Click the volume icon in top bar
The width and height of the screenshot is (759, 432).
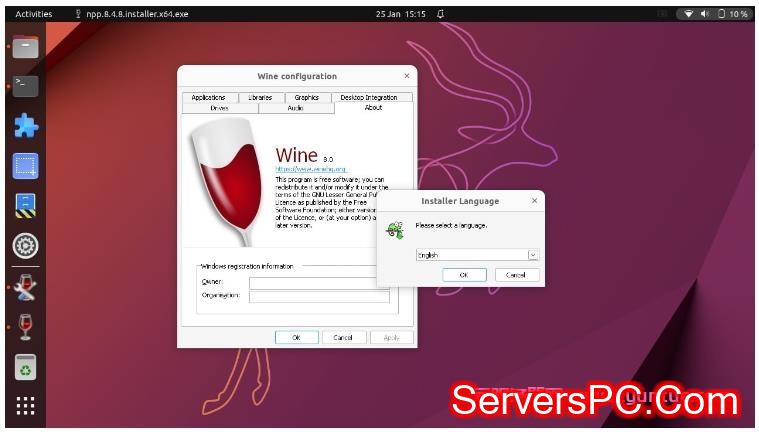[705, 14]
